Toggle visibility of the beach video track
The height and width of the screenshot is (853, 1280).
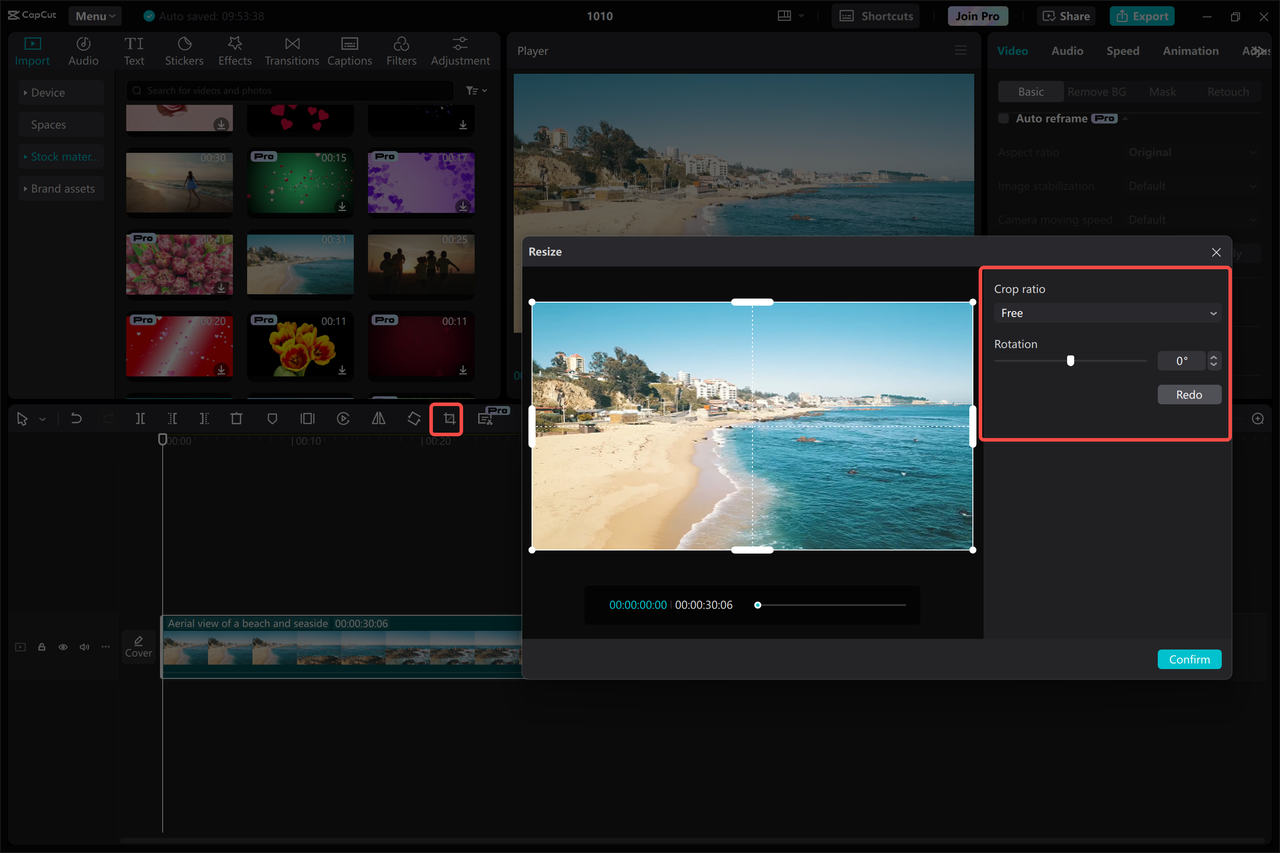tap(62, 647)
